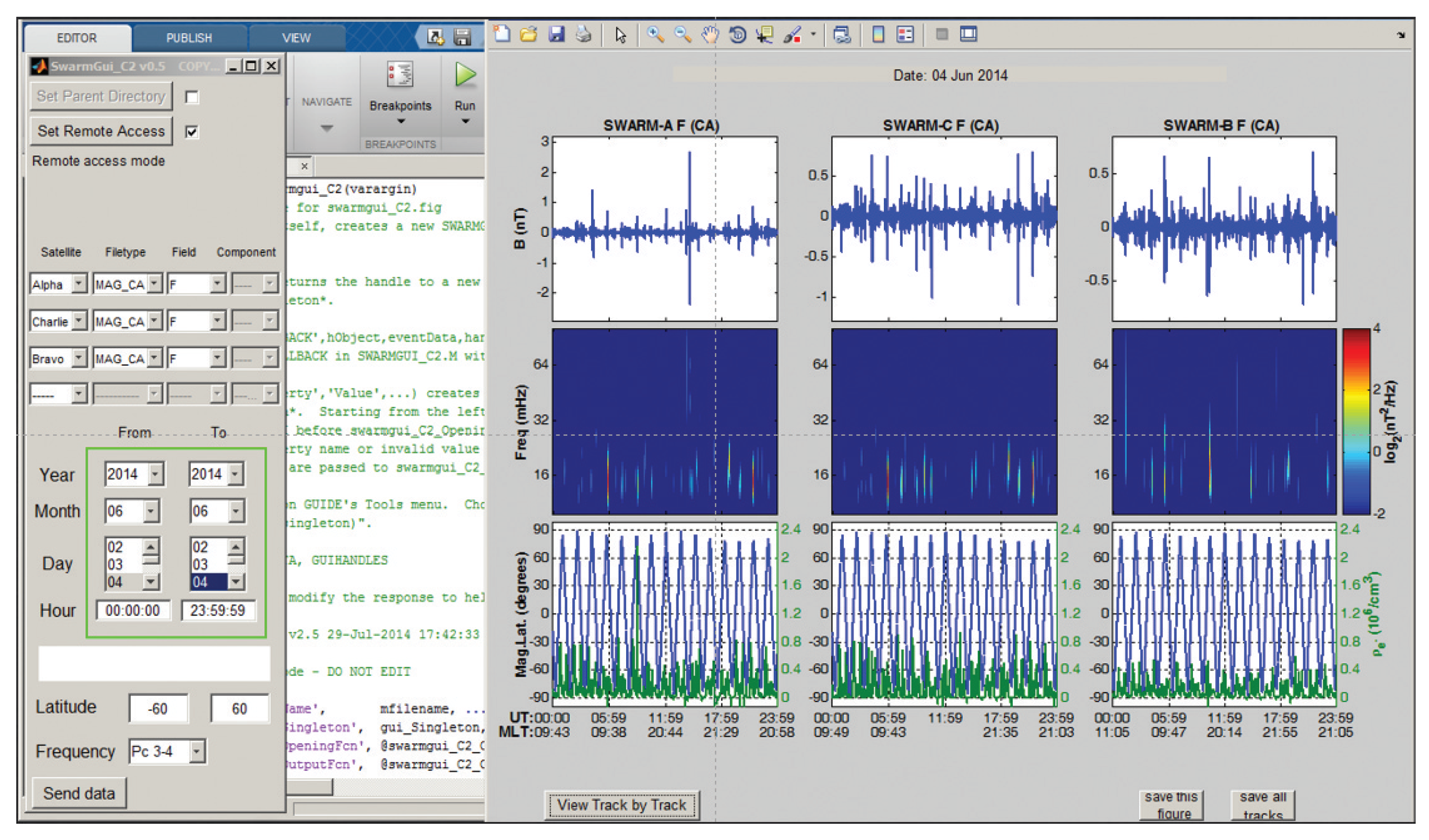Click the log2 spectral power colorbar
Image resolution: width=1429 pixels, height=840 pixels.
[1355, 421]
